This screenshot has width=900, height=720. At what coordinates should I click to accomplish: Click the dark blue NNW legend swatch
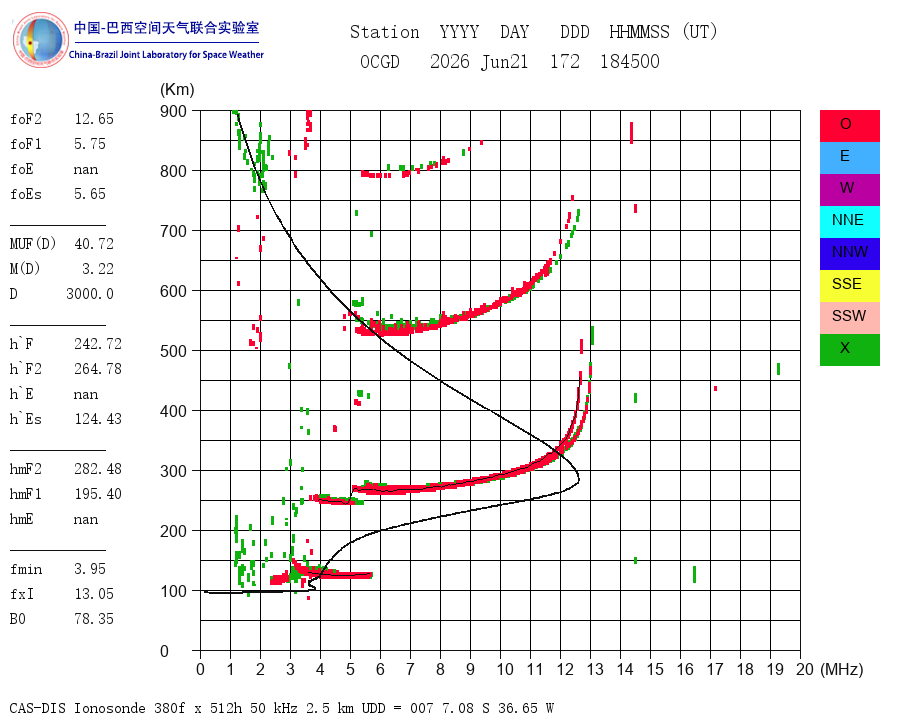coord(849,254)
